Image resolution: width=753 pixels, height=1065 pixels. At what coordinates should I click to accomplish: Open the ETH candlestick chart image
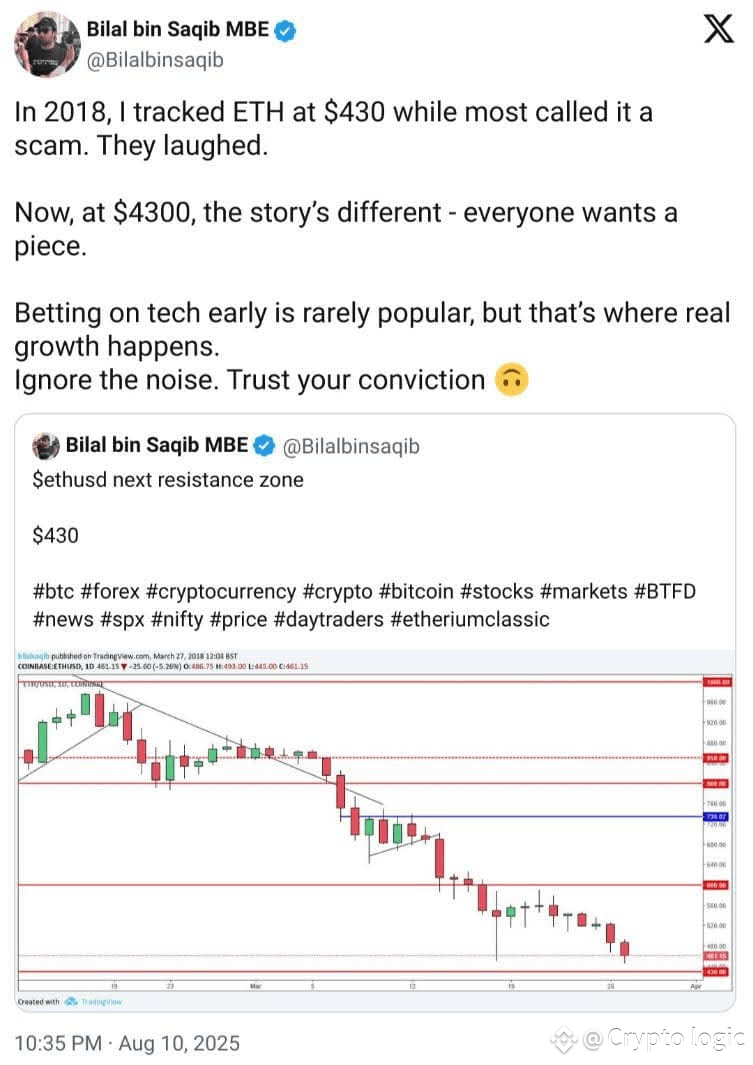(x=375, y=830)
